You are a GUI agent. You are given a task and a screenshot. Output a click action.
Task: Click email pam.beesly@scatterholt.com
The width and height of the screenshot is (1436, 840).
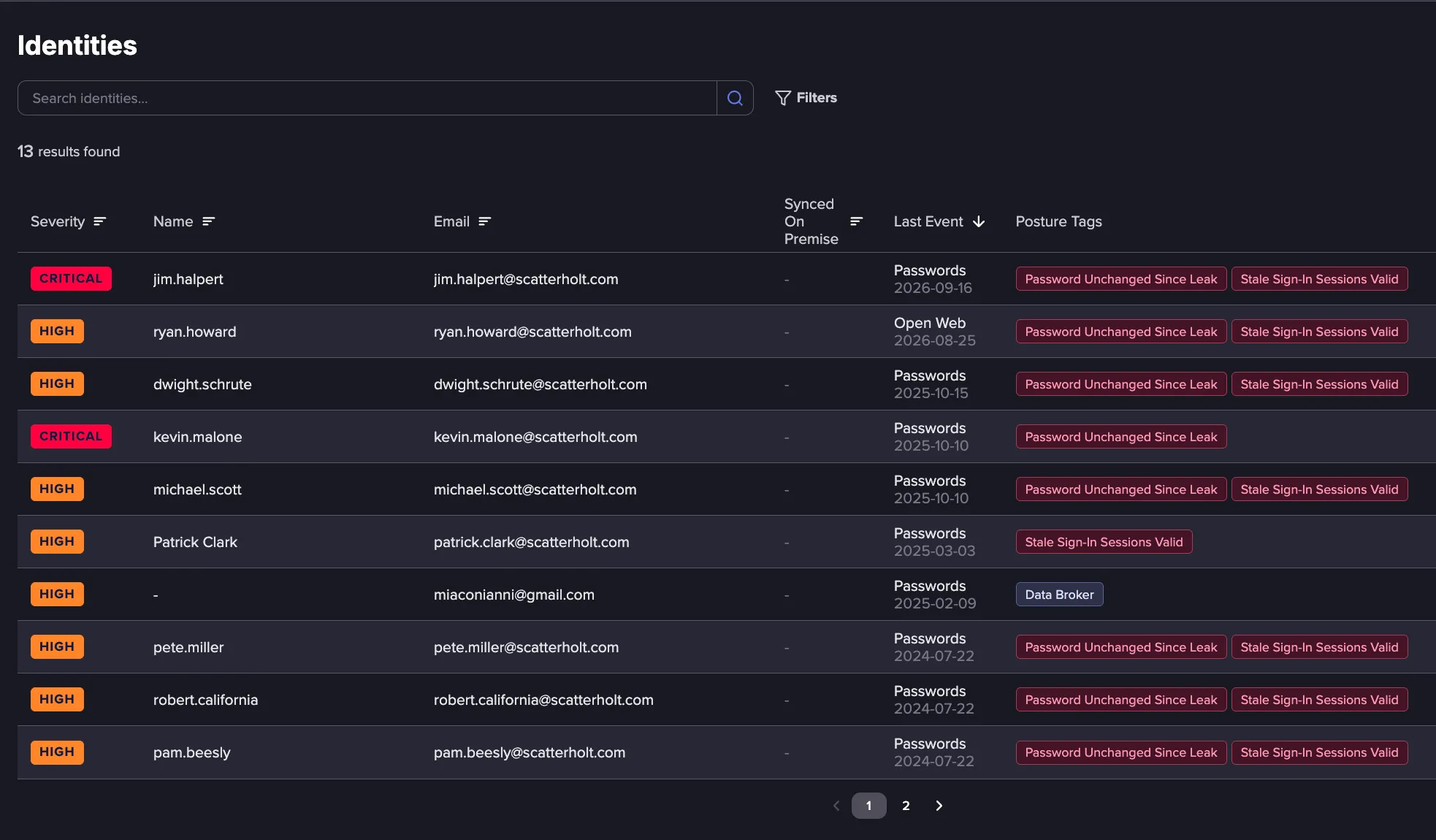(530, 752)
